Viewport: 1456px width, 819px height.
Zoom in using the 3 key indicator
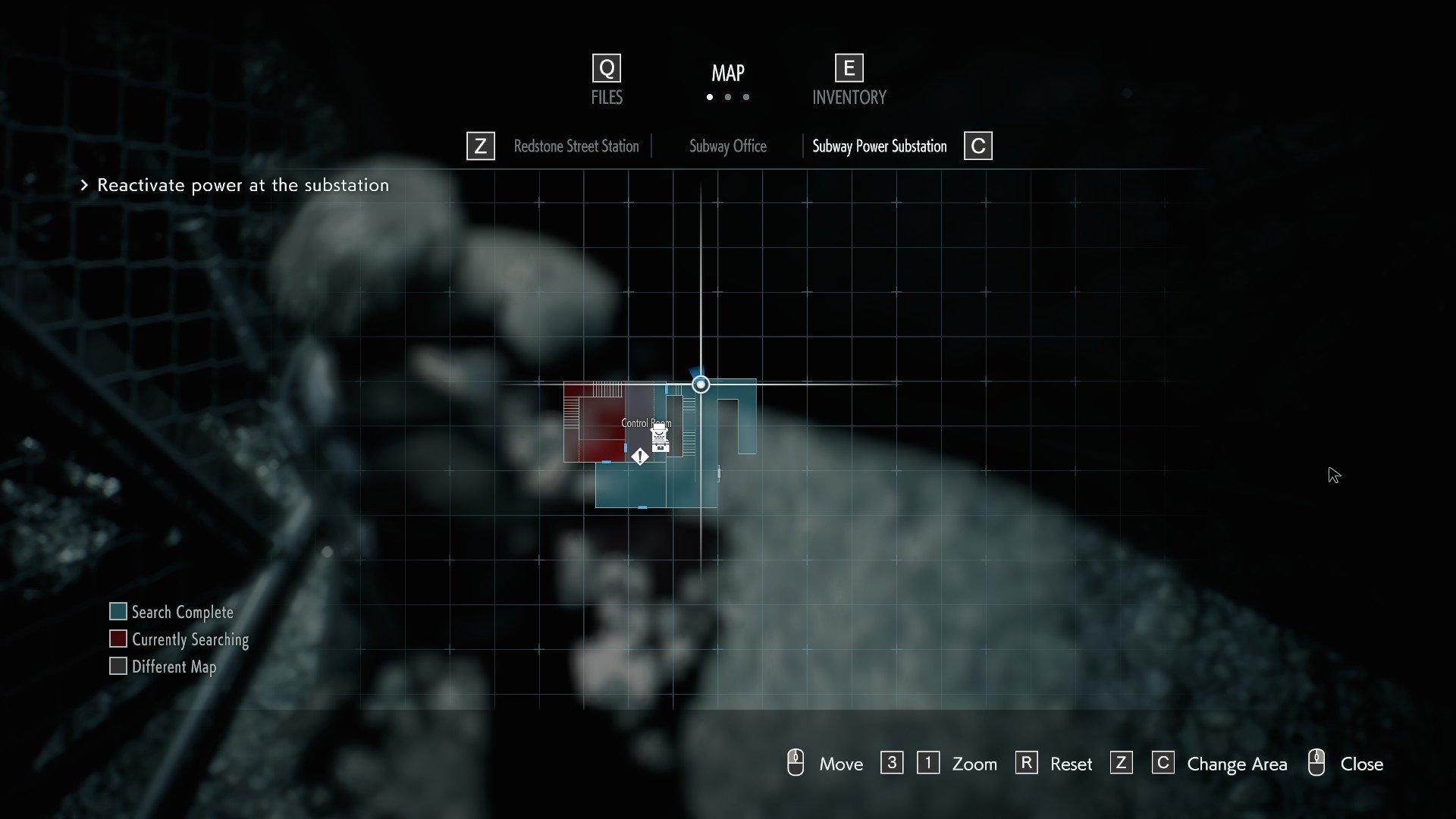(x=891, y=763)
